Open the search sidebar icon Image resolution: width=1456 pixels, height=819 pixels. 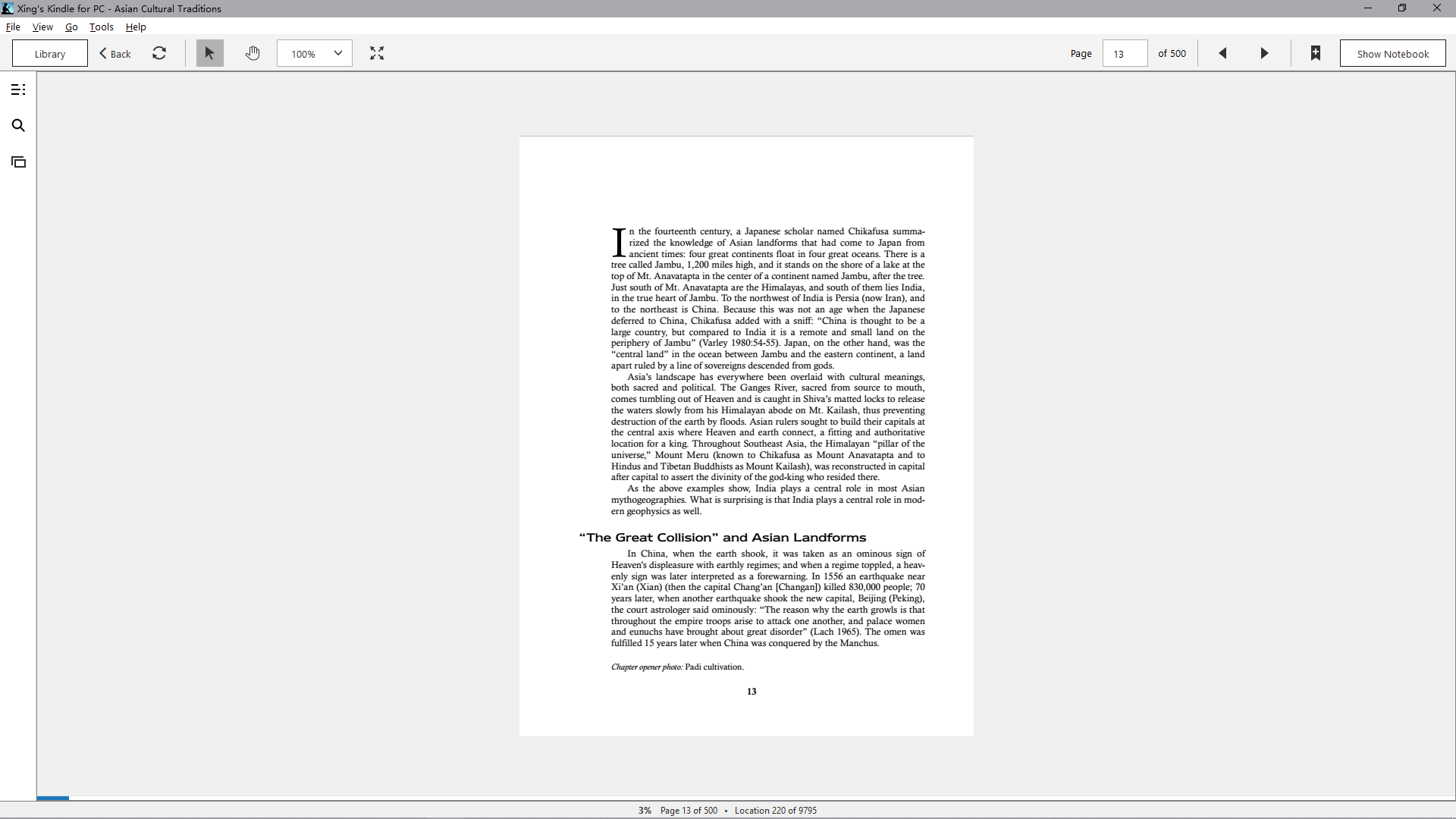(18, 125)
